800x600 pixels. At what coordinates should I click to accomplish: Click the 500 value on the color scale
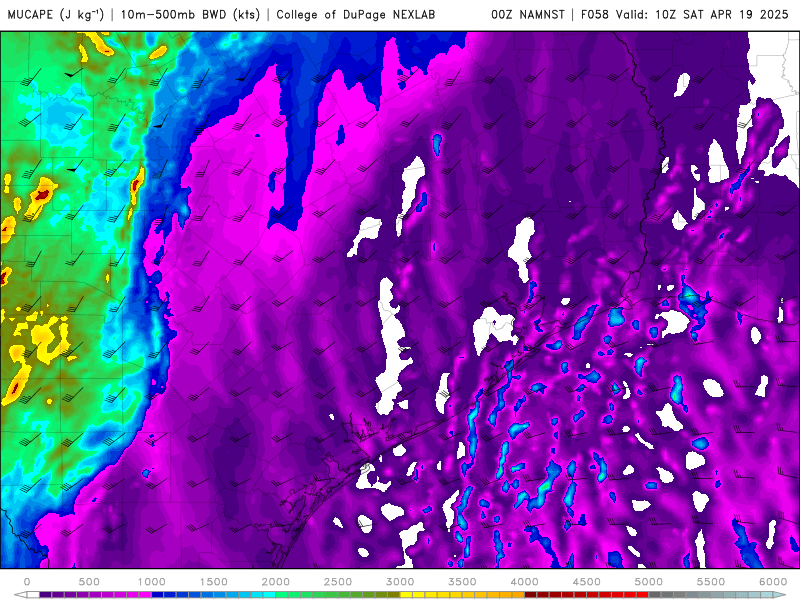coord(89,582)
